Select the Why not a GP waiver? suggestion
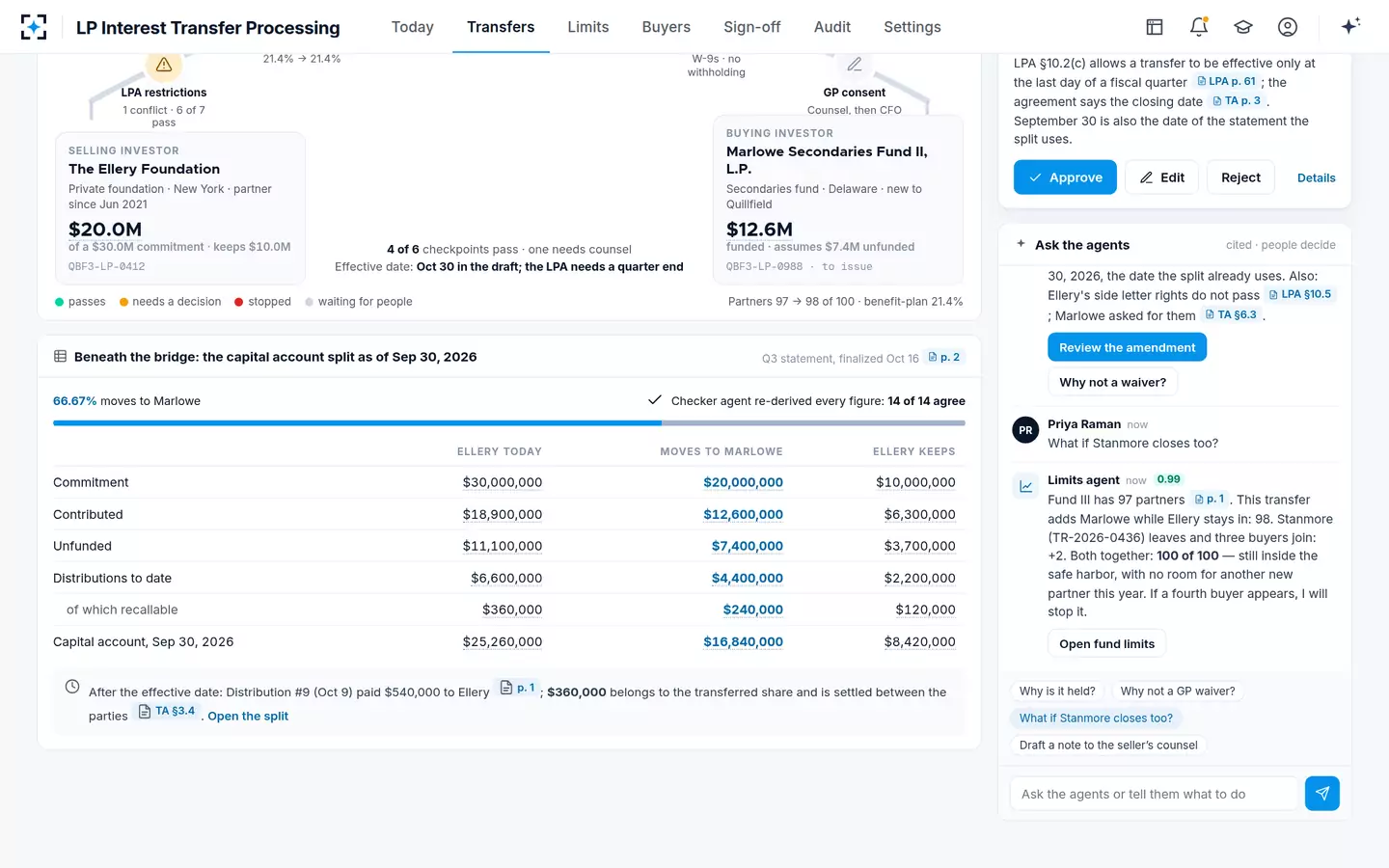1389x868 pixels. [x=1177, y=691]
